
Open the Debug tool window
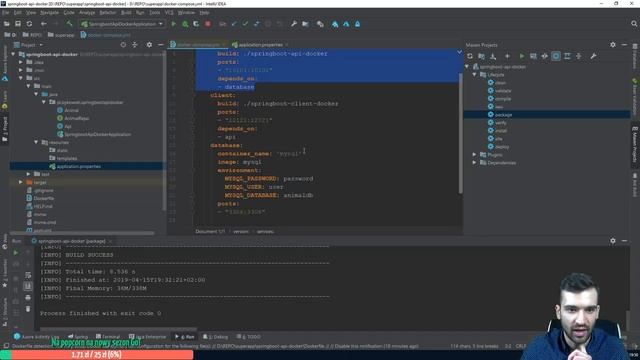(216, 337)
